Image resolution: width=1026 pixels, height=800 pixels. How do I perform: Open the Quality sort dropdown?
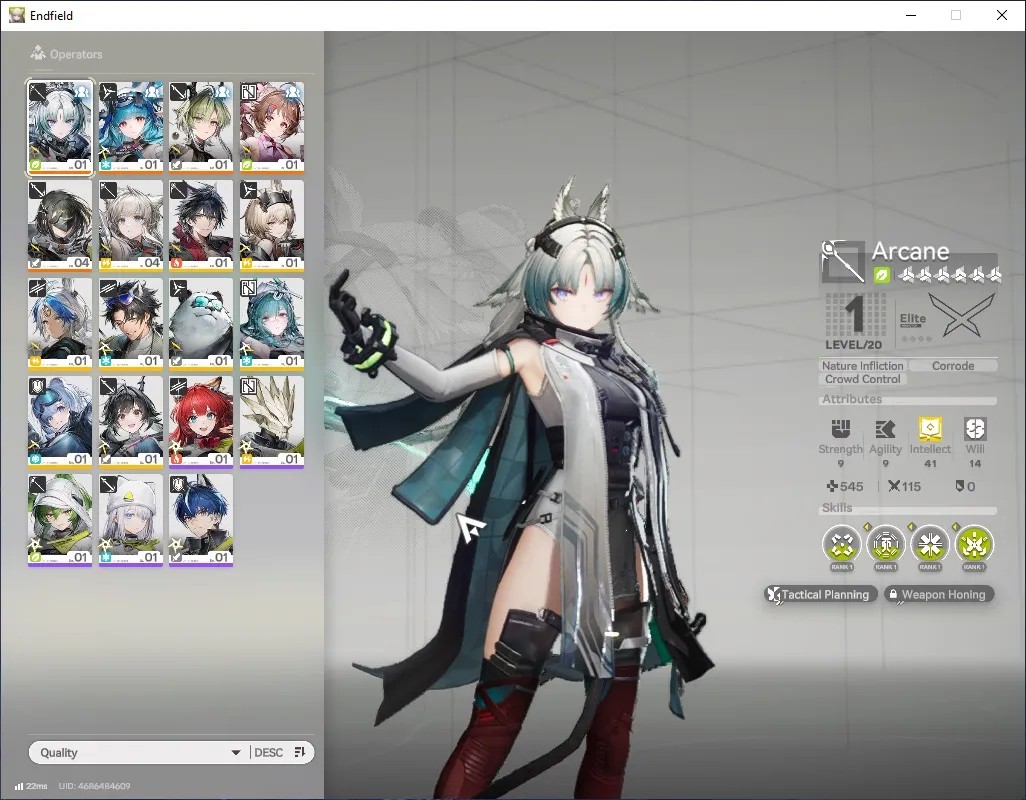pyautogui.click(x=139, y=752)
